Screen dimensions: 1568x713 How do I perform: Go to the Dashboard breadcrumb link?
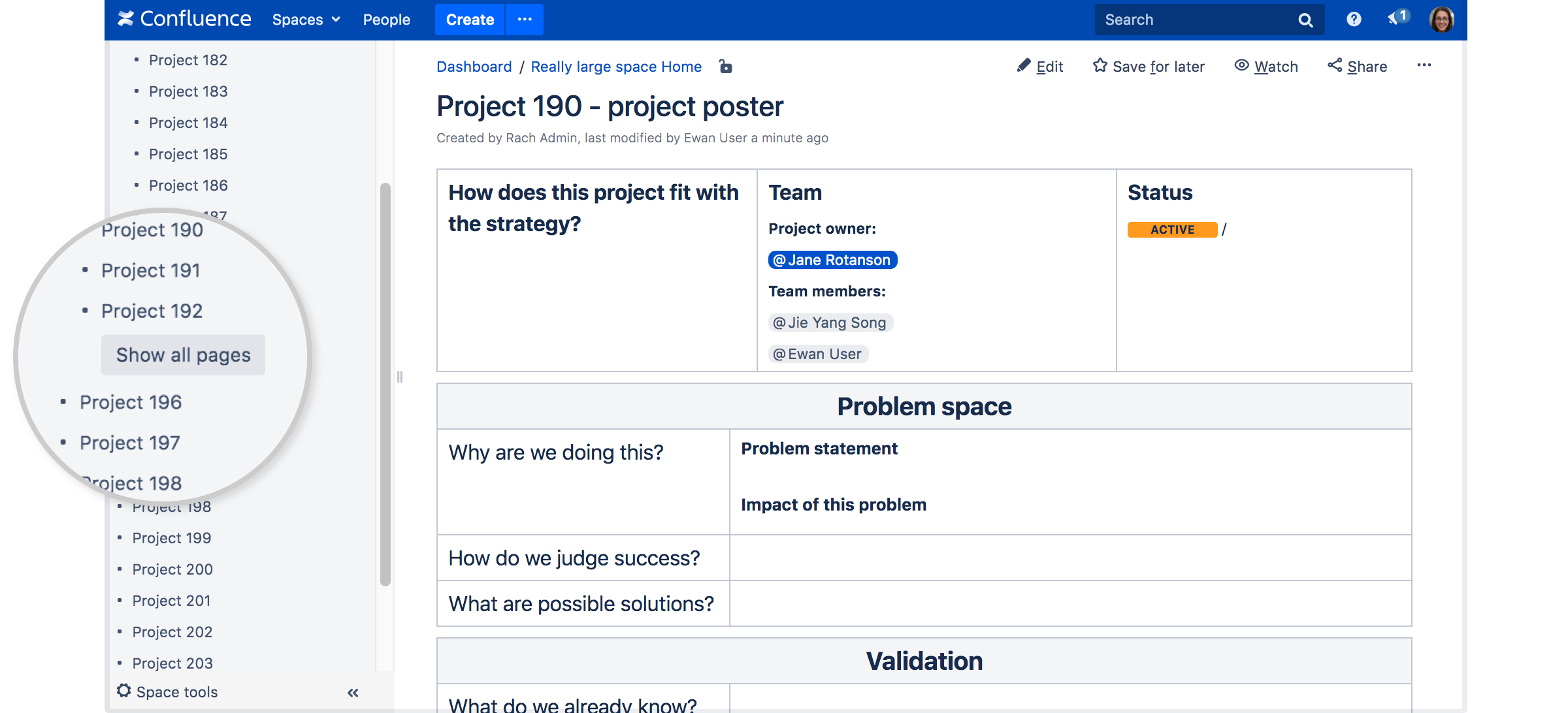click(x=474, y=67)
